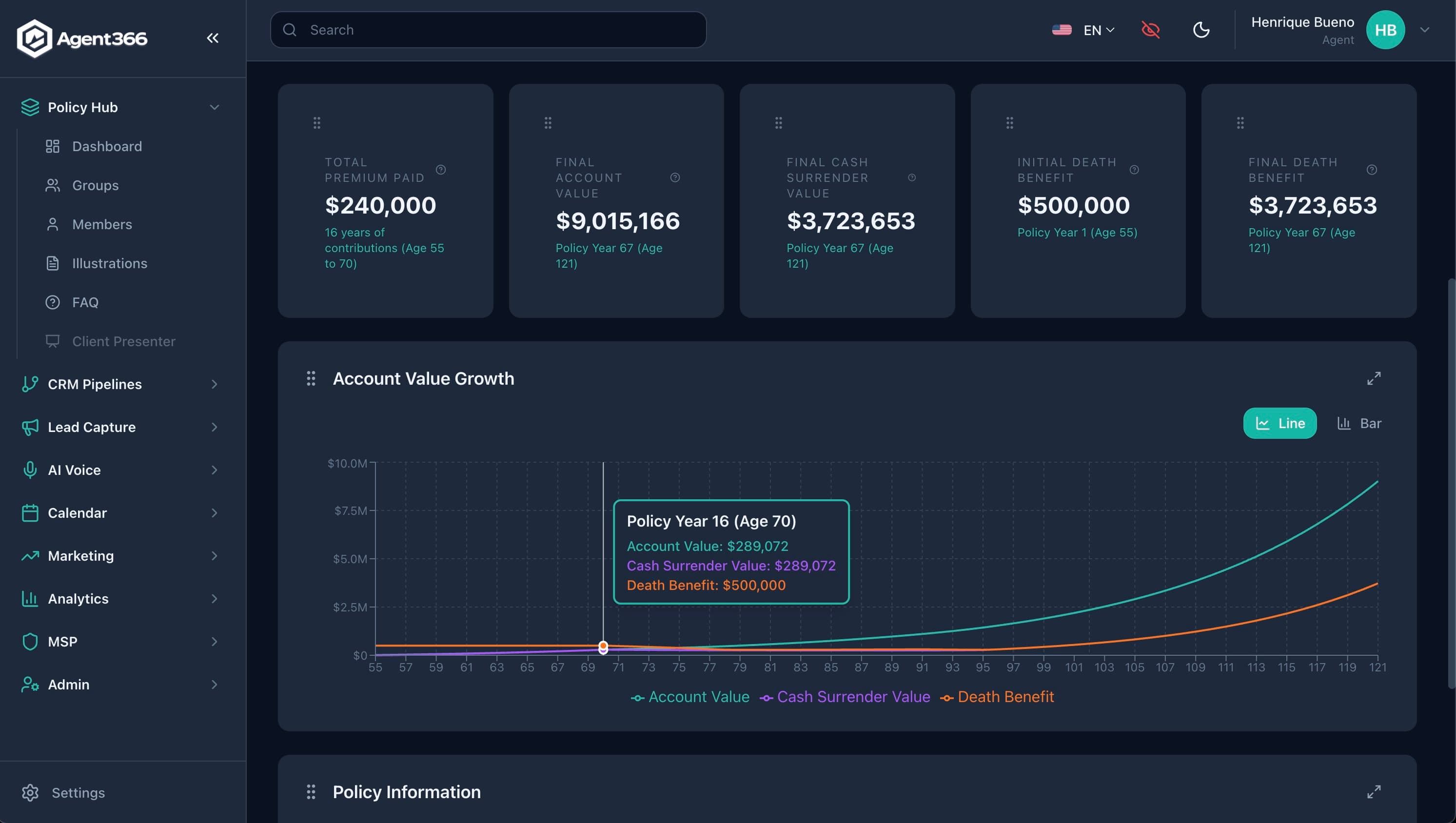The image size is (1456, 823).
Task: Select the Members icon in sidebar
Action: (x=53, y=224)
